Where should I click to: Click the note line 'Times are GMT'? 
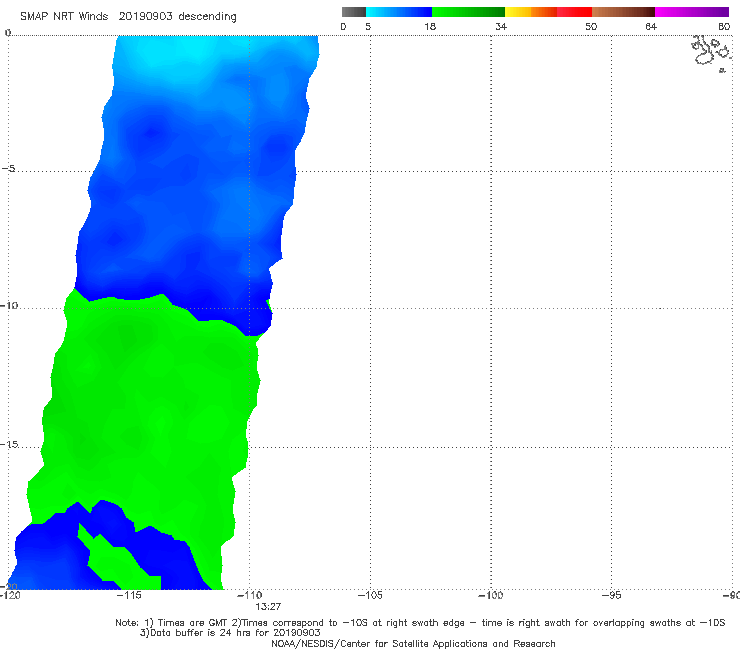coord(194,623)
